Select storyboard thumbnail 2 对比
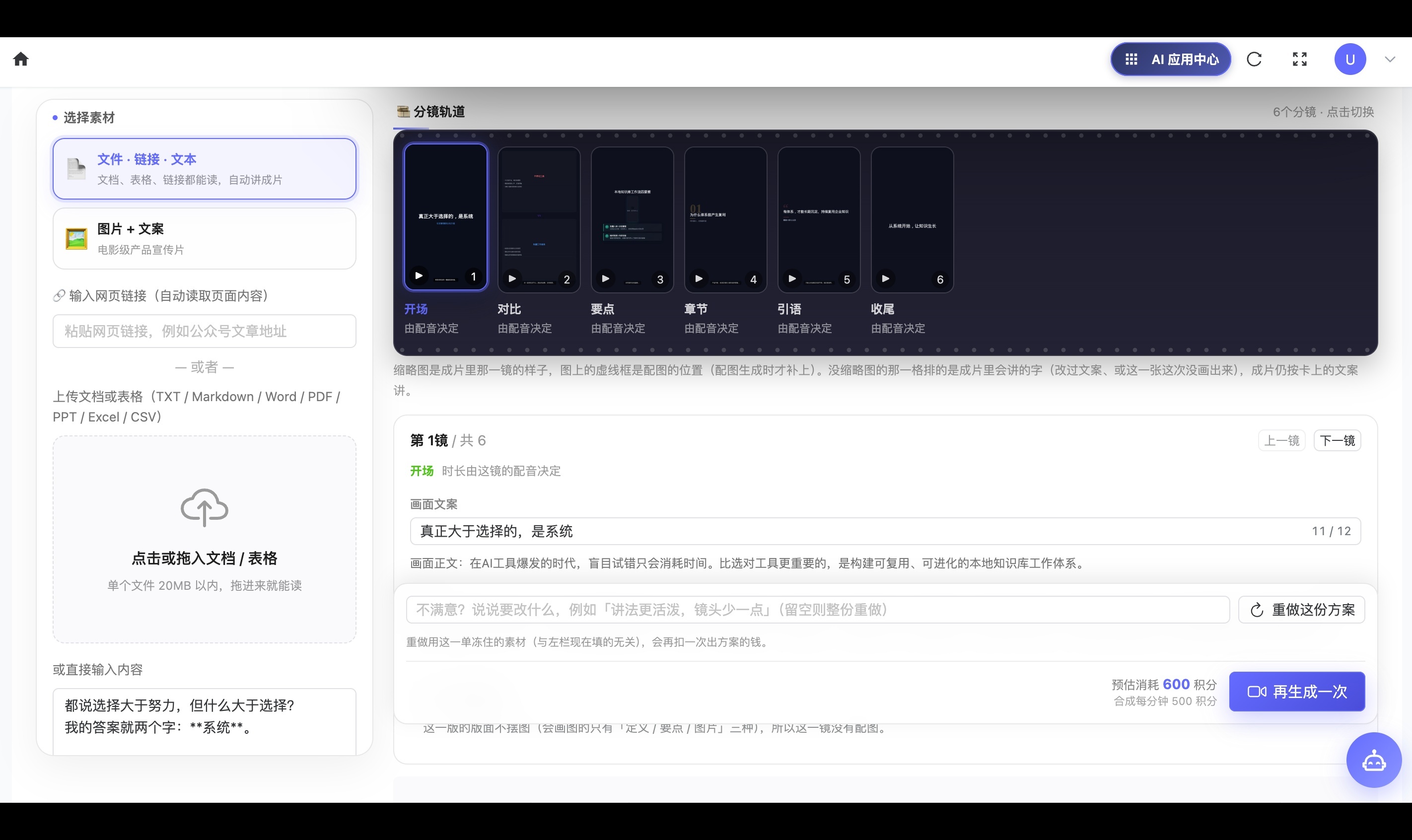The width and height of the screenshot is (1412, 840). (x=539, y=219)
